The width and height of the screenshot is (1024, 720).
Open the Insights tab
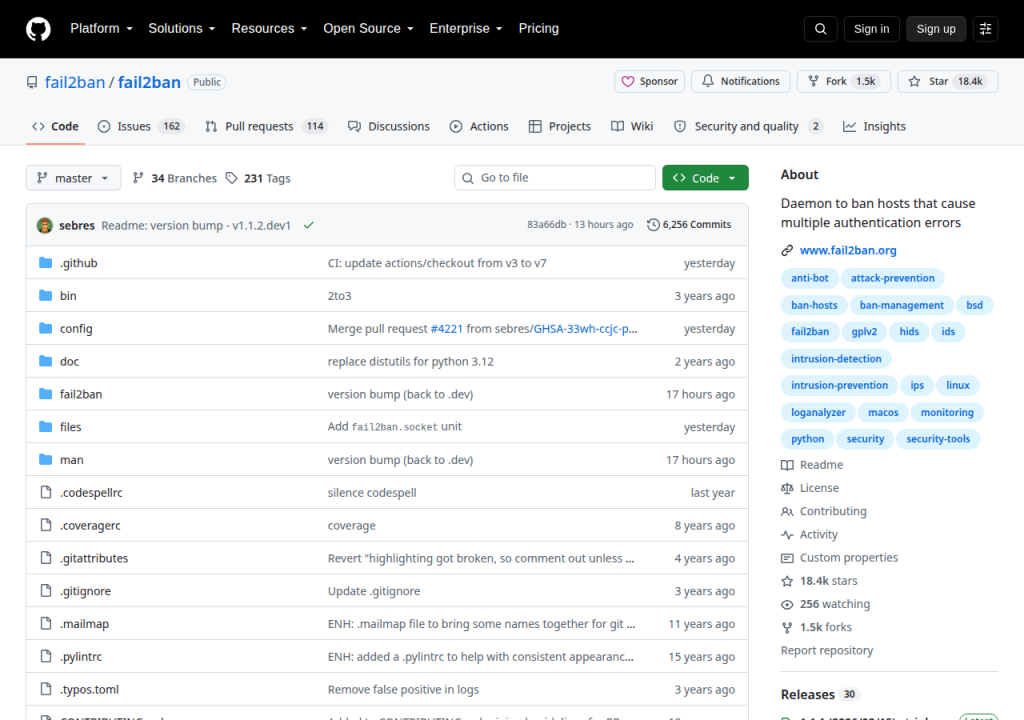coord(874,126)
